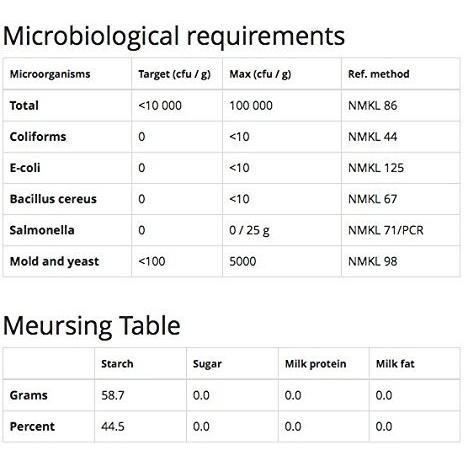Viewport: 464px width, 464px height.
Task: Click the Max (cfu / g) header
Action: (x=260, y=74)
